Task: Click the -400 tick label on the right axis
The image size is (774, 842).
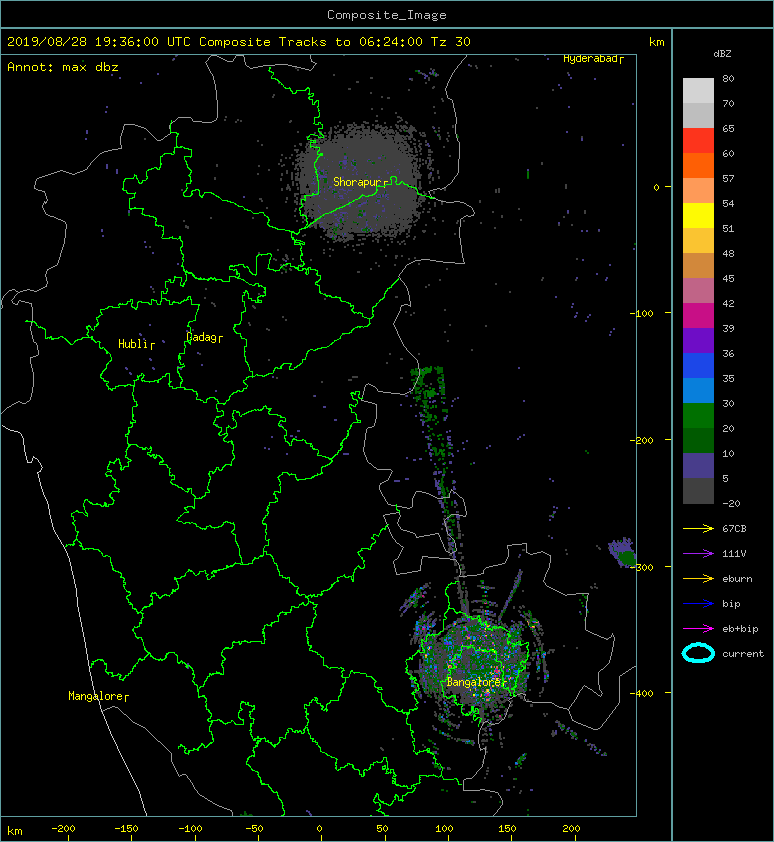Action: [641, 693]
